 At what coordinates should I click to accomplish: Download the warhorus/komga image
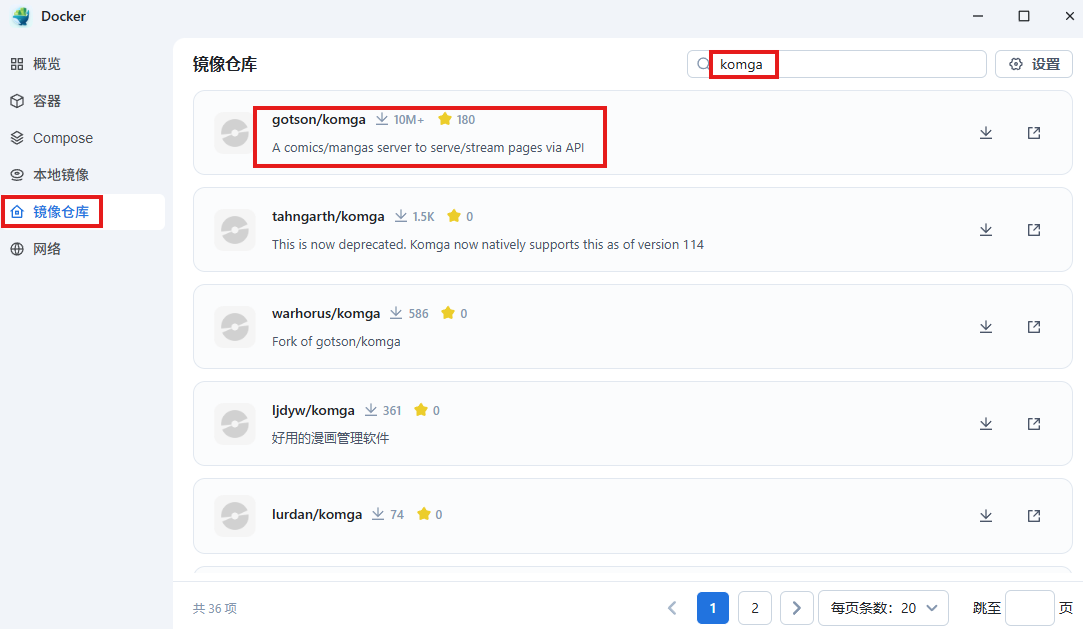click(986, 327)
